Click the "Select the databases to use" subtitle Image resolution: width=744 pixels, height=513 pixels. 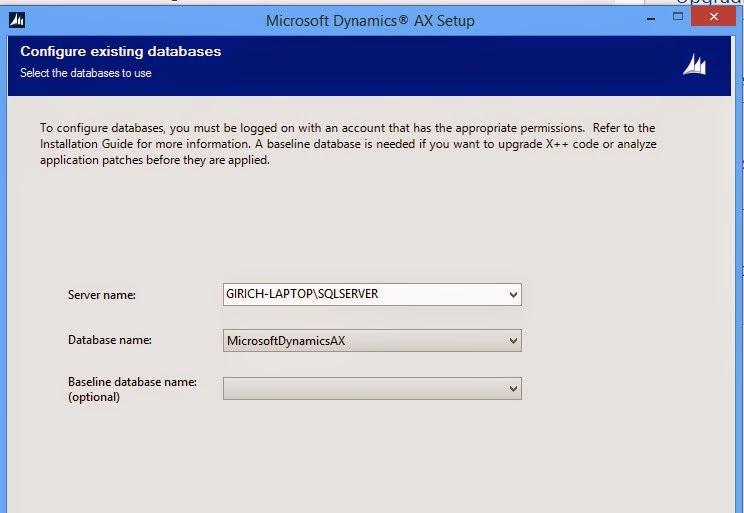tap(86, 73)
